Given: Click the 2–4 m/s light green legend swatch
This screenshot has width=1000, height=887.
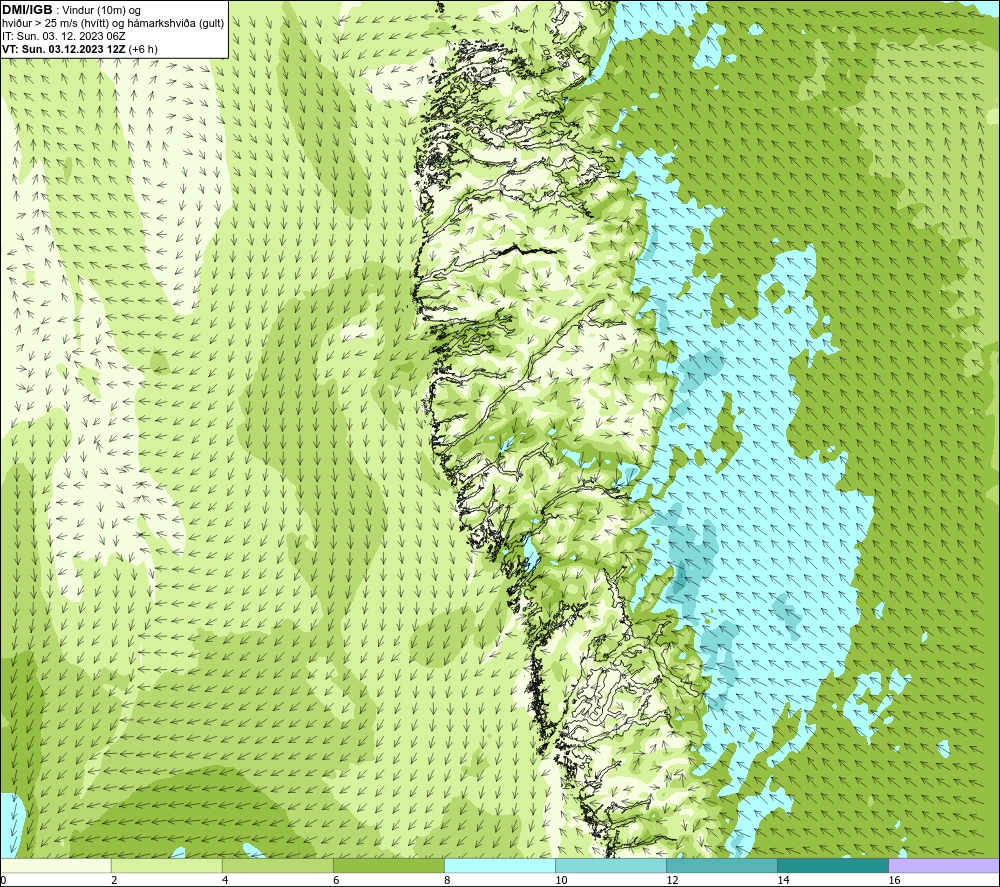Looking at the screenshot, I should click(x=167, y=865).
